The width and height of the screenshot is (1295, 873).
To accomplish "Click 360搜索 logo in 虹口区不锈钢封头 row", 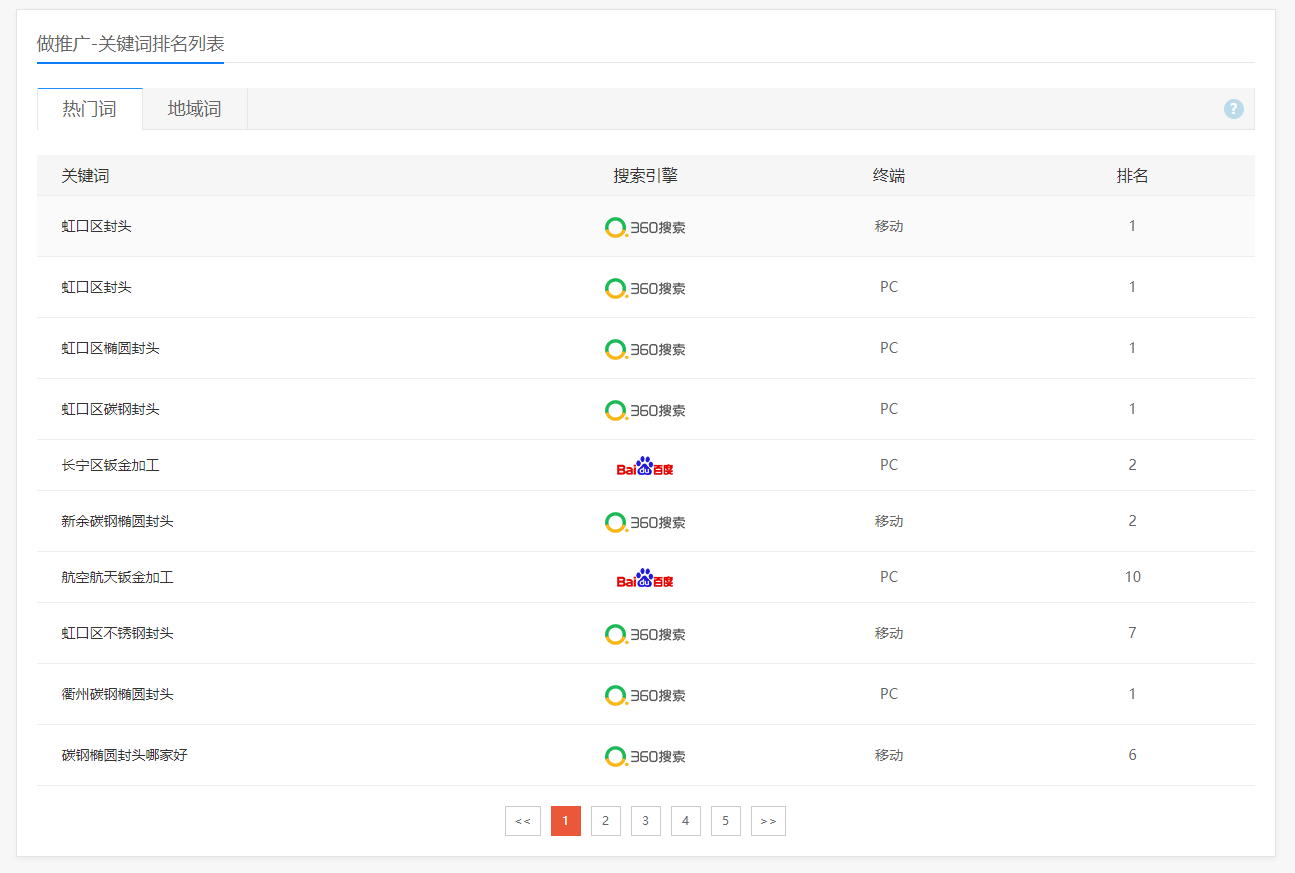I will point(645,634).
